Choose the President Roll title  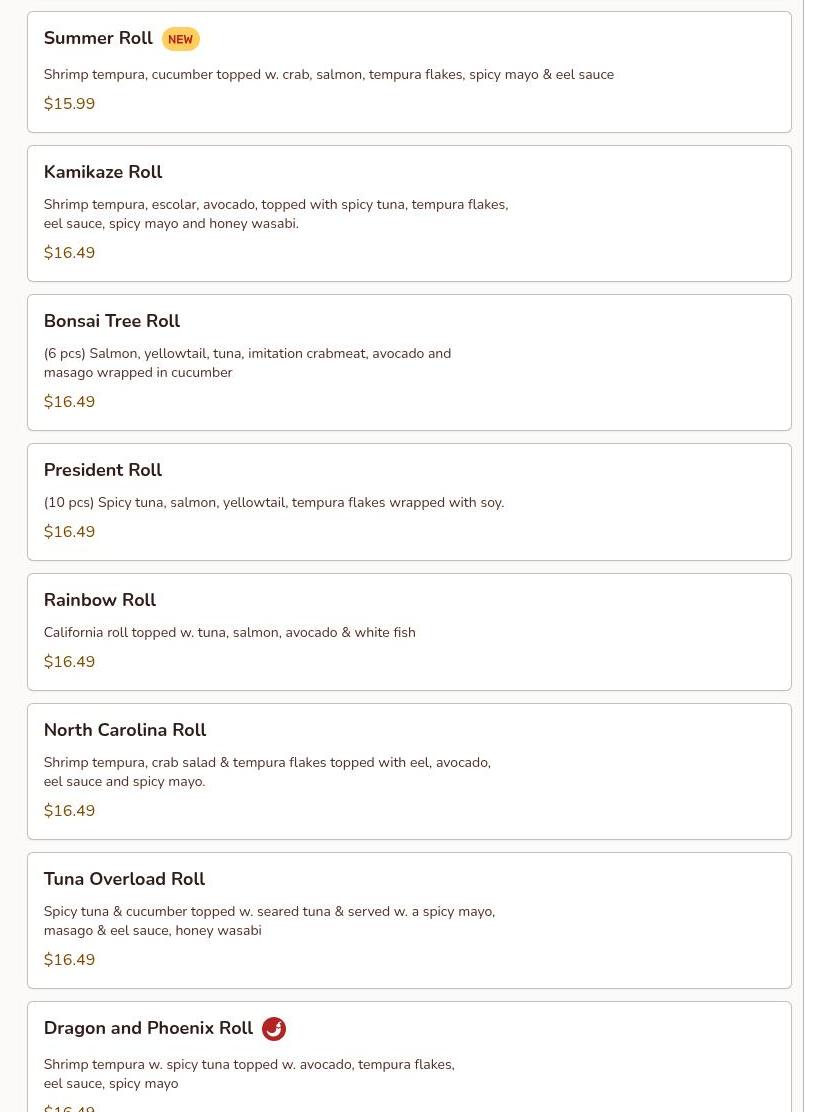coord(103,470)
